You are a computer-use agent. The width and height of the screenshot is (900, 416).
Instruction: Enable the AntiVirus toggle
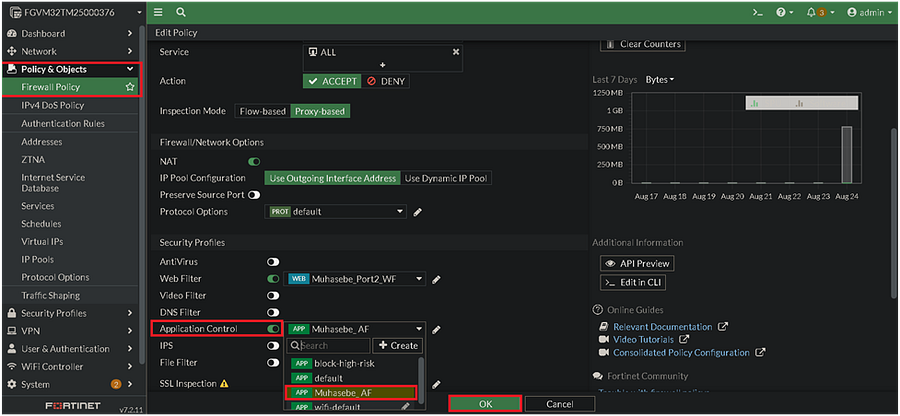pos(273,262)
